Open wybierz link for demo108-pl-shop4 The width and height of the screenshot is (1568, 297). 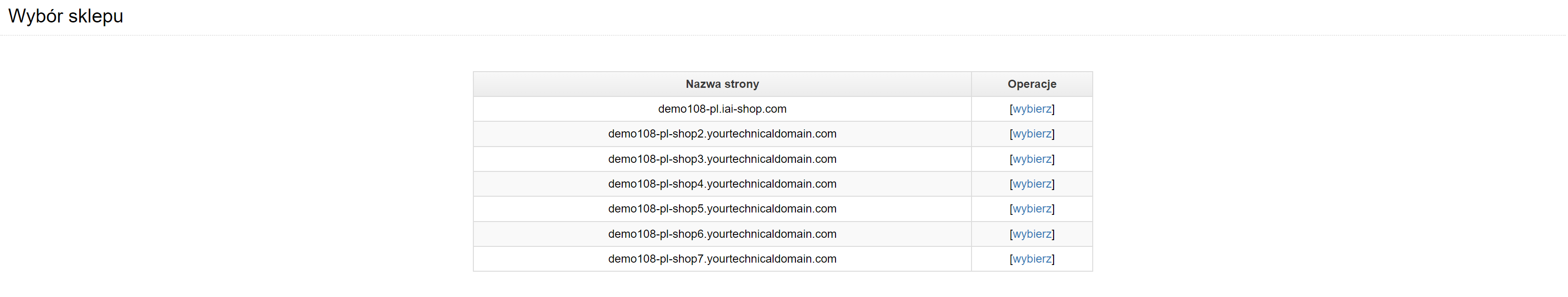[1031, 184]
